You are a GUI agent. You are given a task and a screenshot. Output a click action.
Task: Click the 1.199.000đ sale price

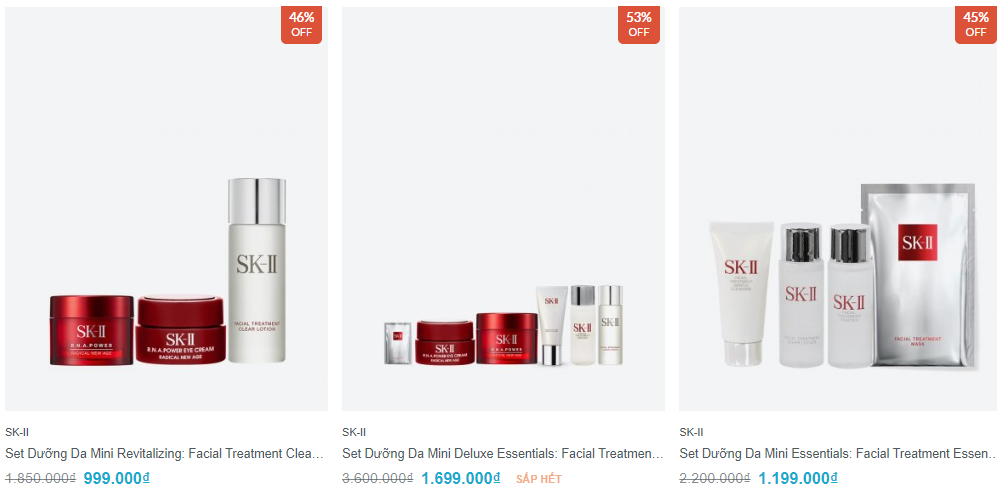tap(798, 478)
